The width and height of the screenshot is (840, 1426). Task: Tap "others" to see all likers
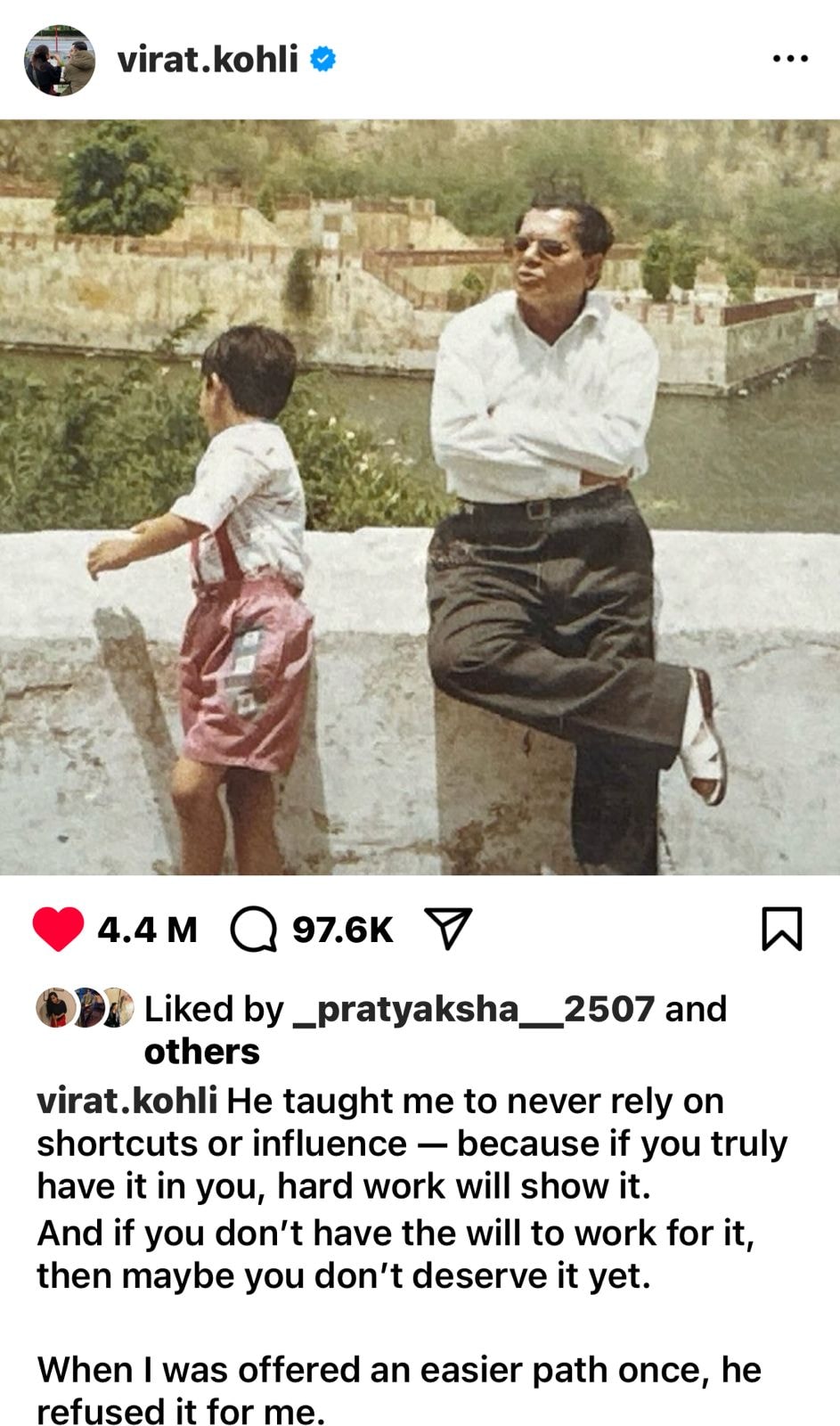(x=202, y=1052)
